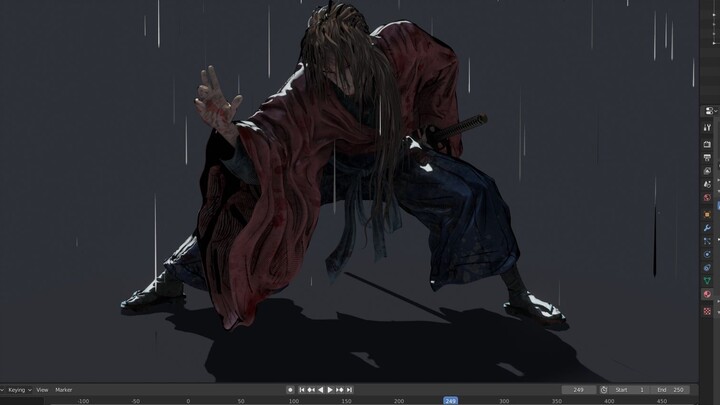Open the Object Data green triangle tab
720x405 pixels.
point(707,281)
